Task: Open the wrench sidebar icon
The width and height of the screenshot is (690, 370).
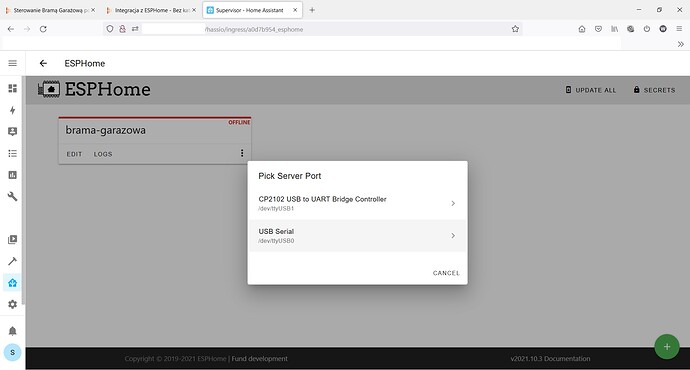Action: pyautogui.click(x=12, y=196)
